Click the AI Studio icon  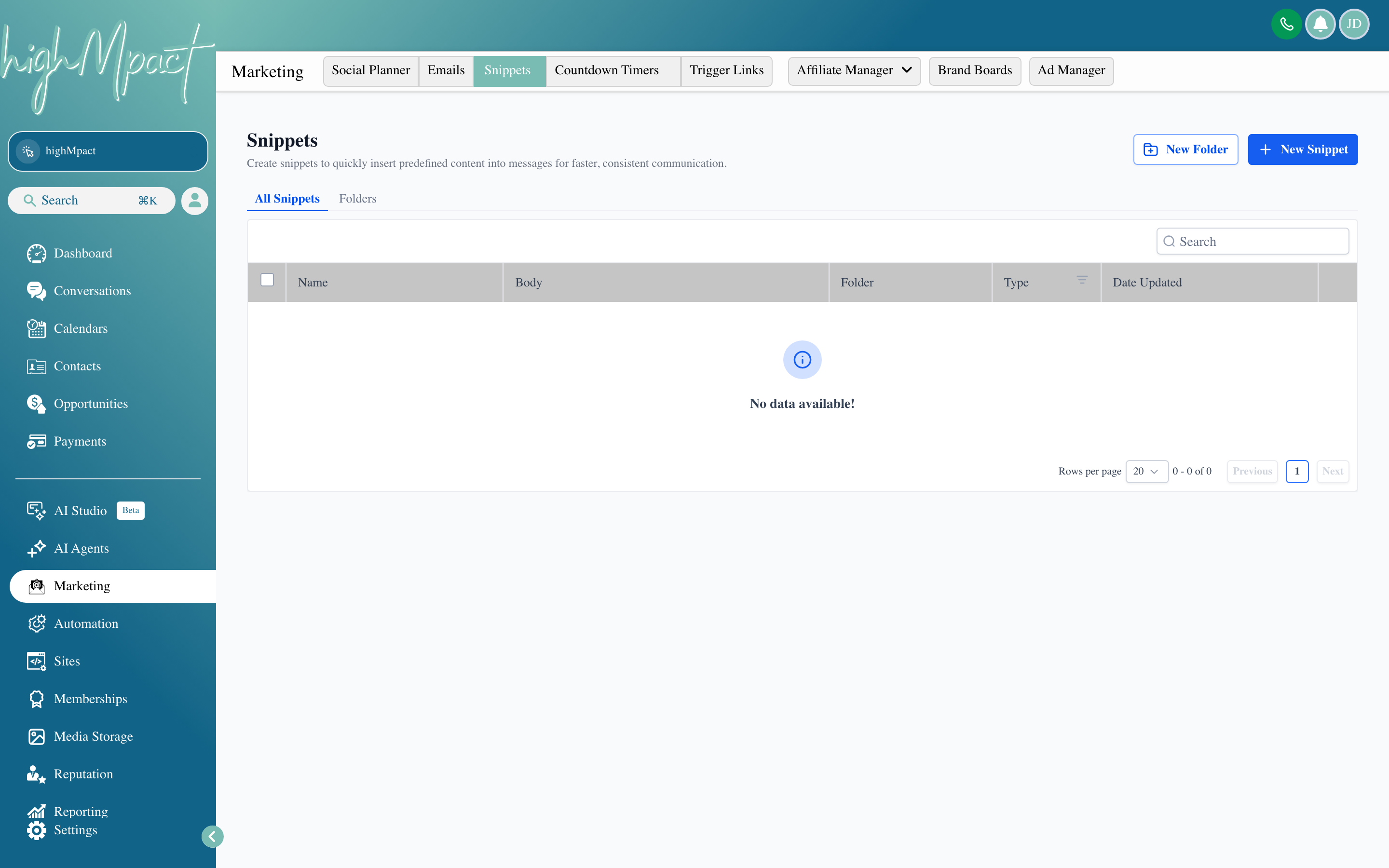36,510
